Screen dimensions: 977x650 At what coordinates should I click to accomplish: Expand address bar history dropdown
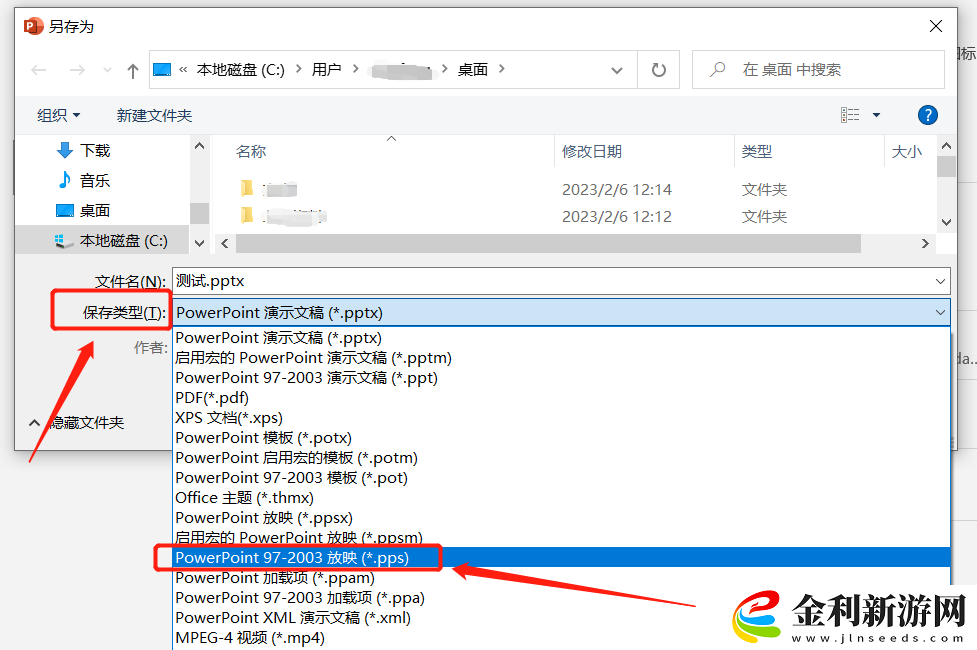point(617,70)
